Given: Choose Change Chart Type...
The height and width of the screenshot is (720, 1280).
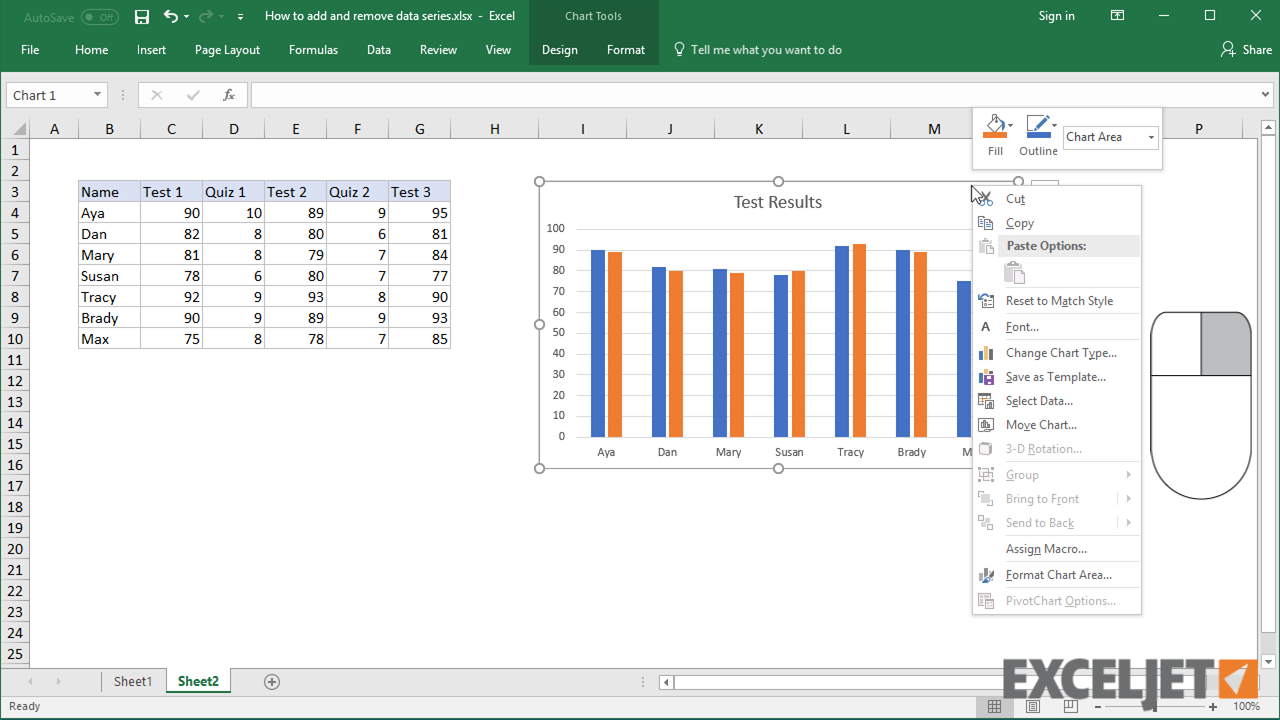Looking at the screenshot, I should [1057, 353].
